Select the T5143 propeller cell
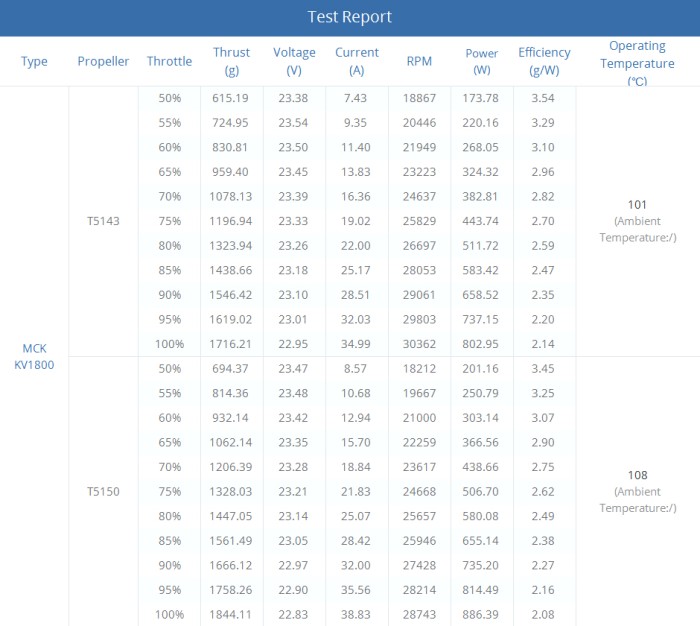This screenshot has height=626, width=700. [x=103, y=221]
